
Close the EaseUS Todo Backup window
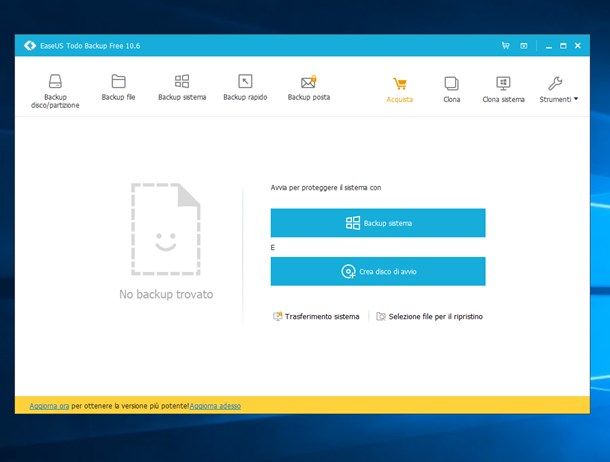pos(578,46)
